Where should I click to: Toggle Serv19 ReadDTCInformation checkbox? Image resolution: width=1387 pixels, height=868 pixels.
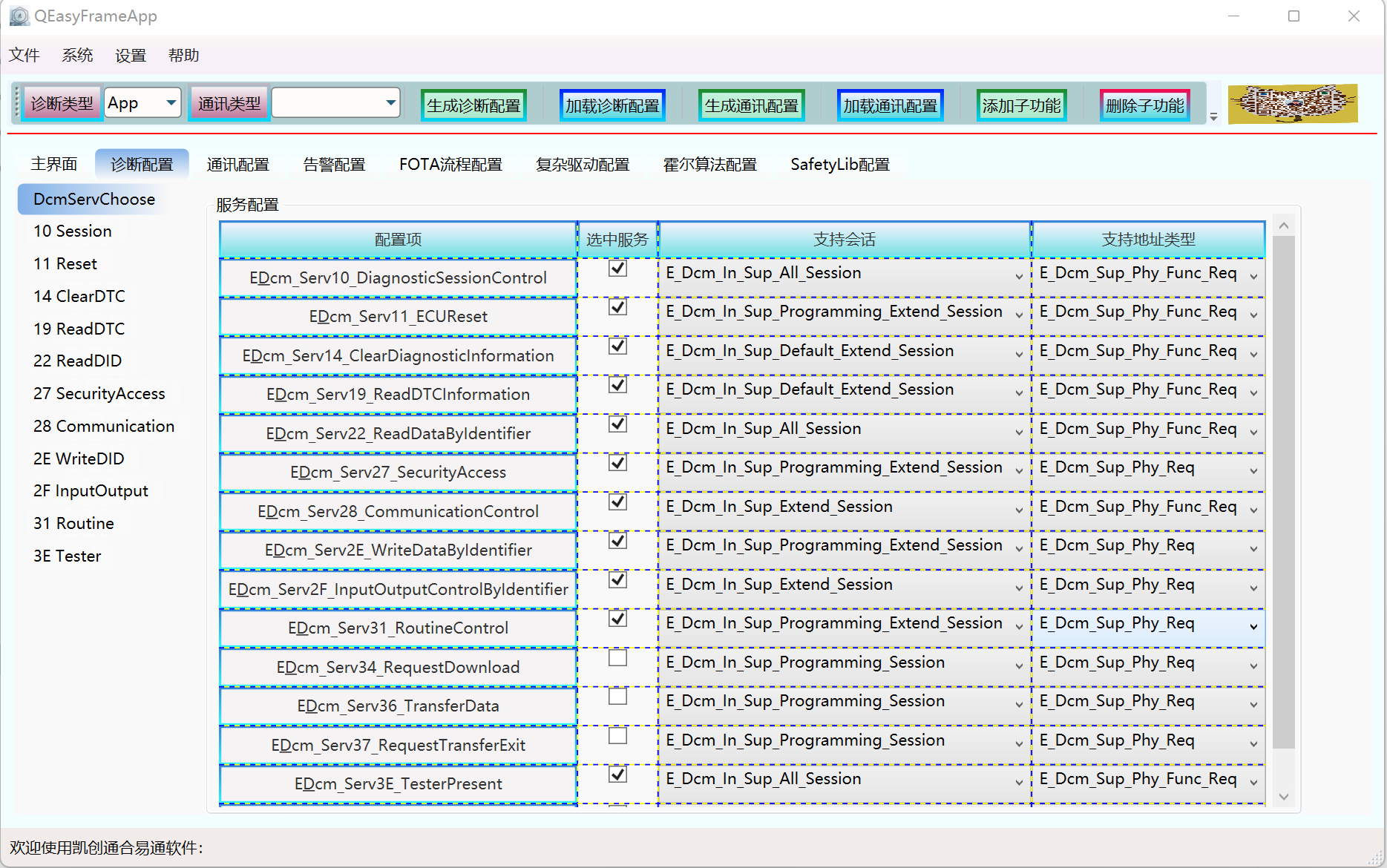pyautogui.click(x=617, y=384)
